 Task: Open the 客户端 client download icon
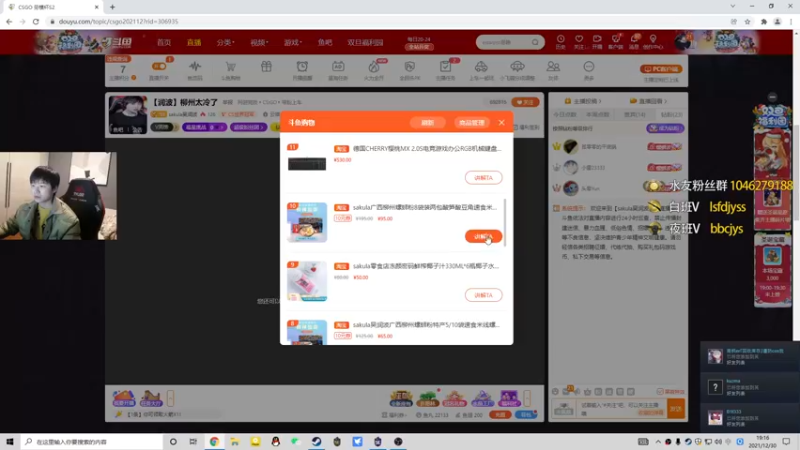tap(615, 42)
